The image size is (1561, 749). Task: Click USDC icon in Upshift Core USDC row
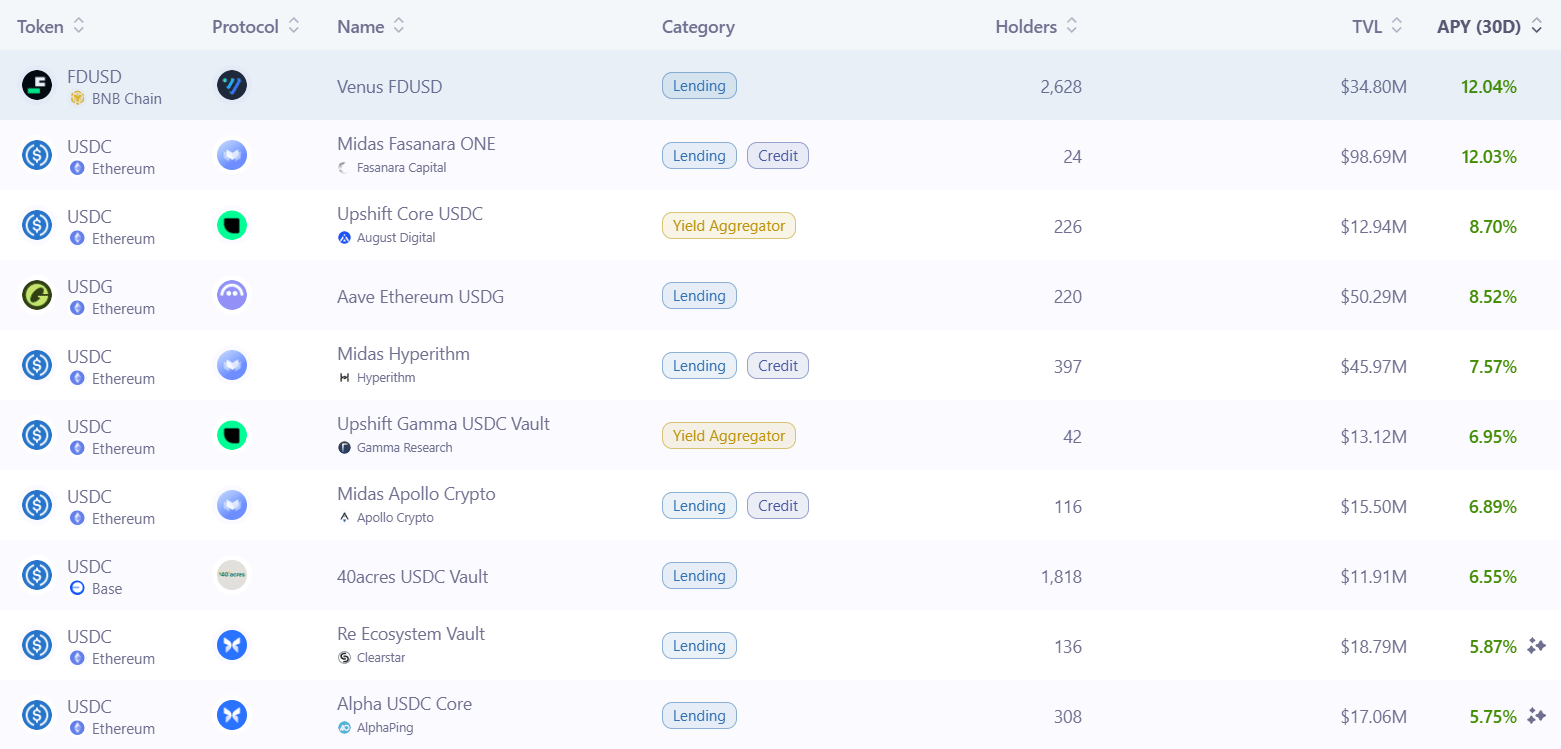click(37, 225)
